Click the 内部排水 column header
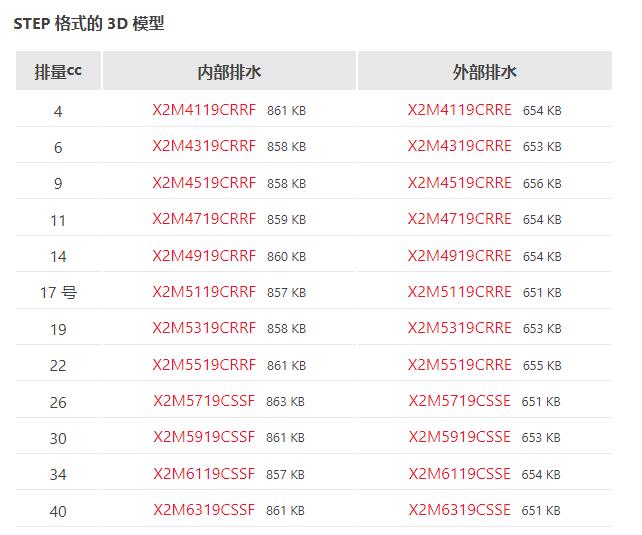The height and width of the screenshot is (535, 642). pyautogui.click(x=229, y=71)
